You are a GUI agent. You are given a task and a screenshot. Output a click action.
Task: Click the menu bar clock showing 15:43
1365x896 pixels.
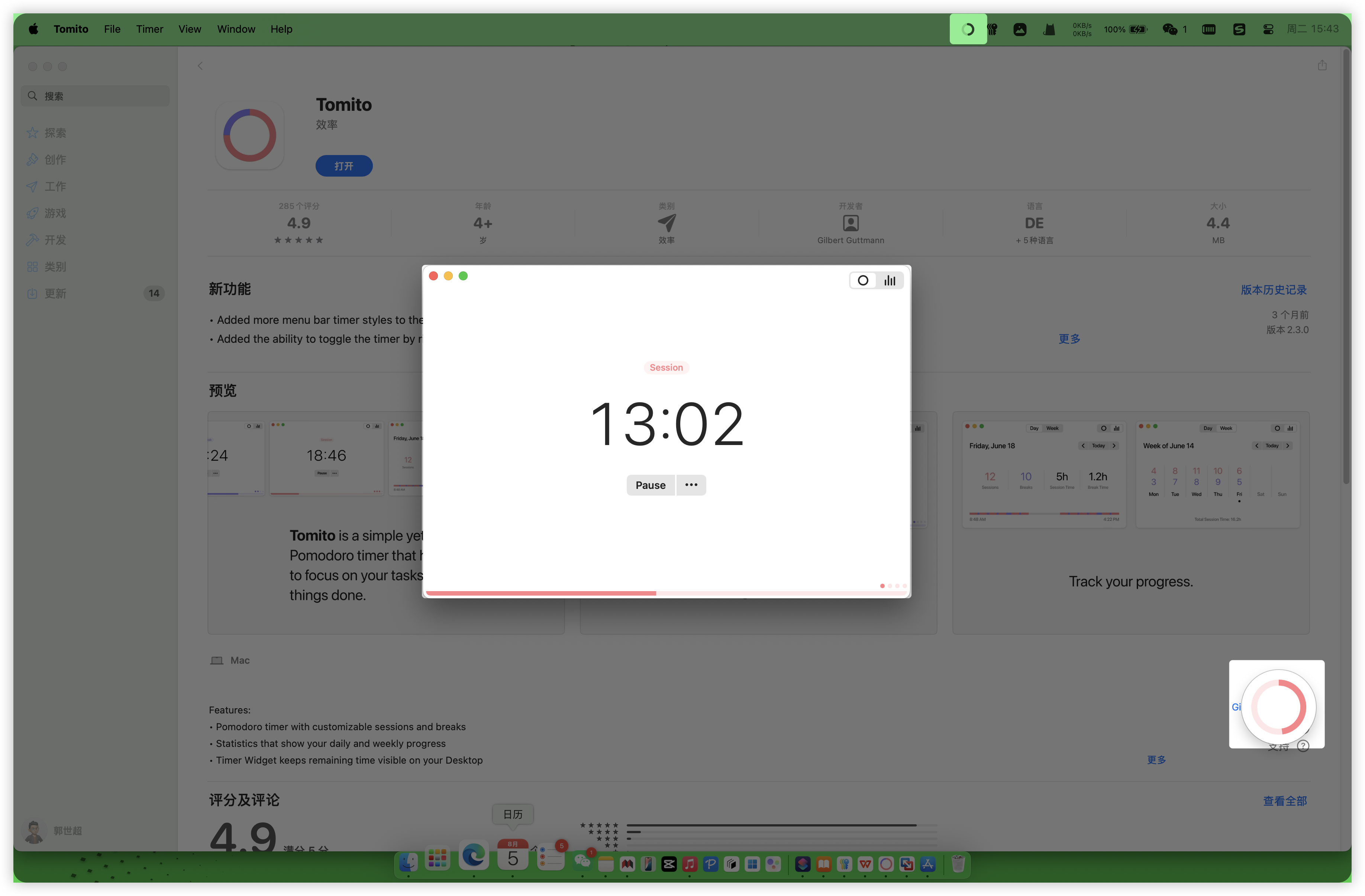[x=1313, y=29]
